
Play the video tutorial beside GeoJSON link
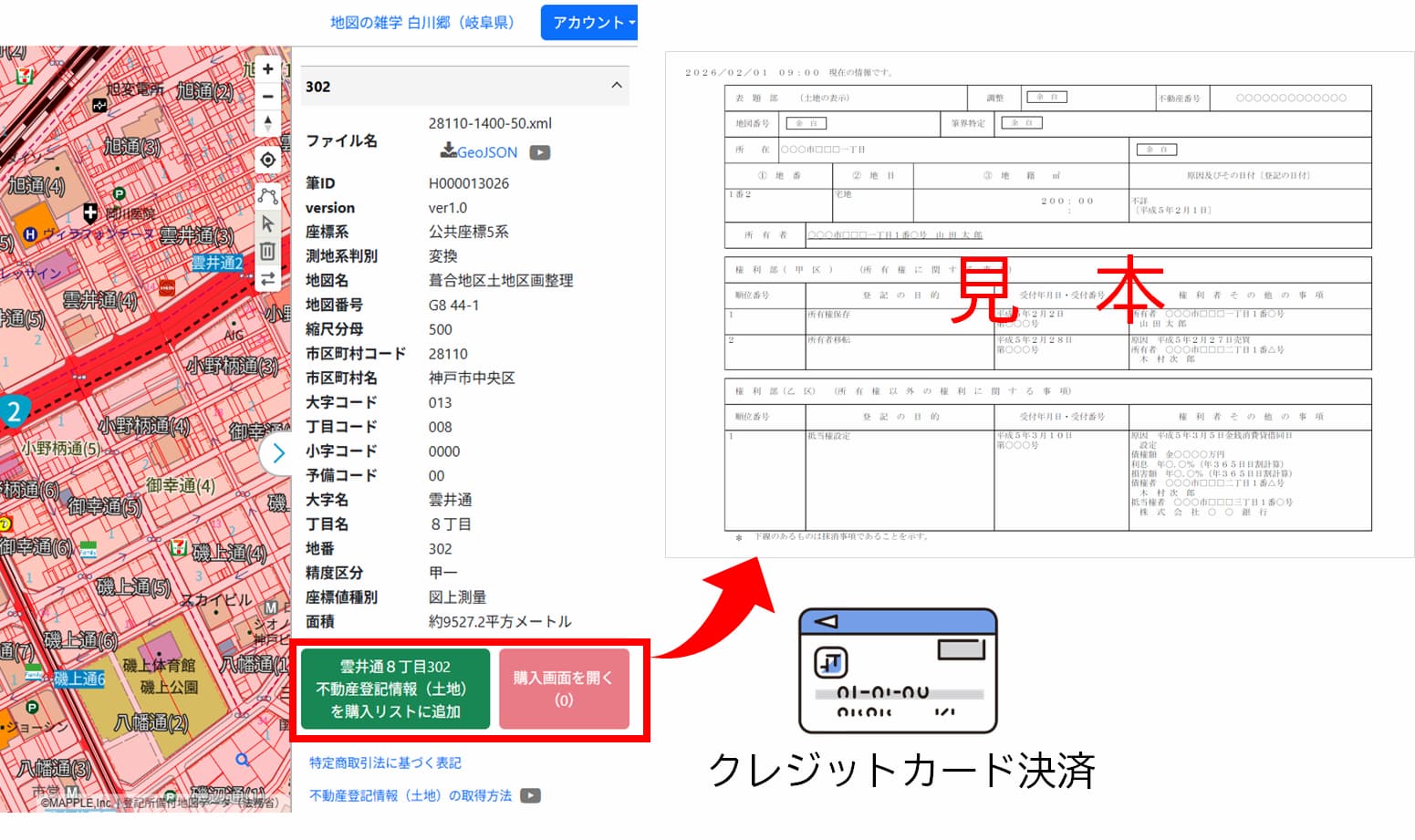coord(539,152)
